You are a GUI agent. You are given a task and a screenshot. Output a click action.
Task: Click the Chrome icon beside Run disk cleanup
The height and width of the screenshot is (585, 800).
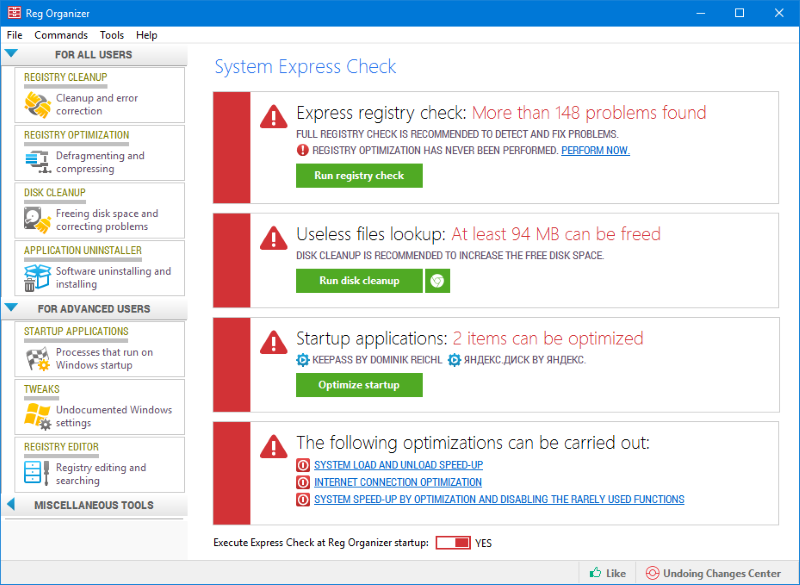(437, 281)
